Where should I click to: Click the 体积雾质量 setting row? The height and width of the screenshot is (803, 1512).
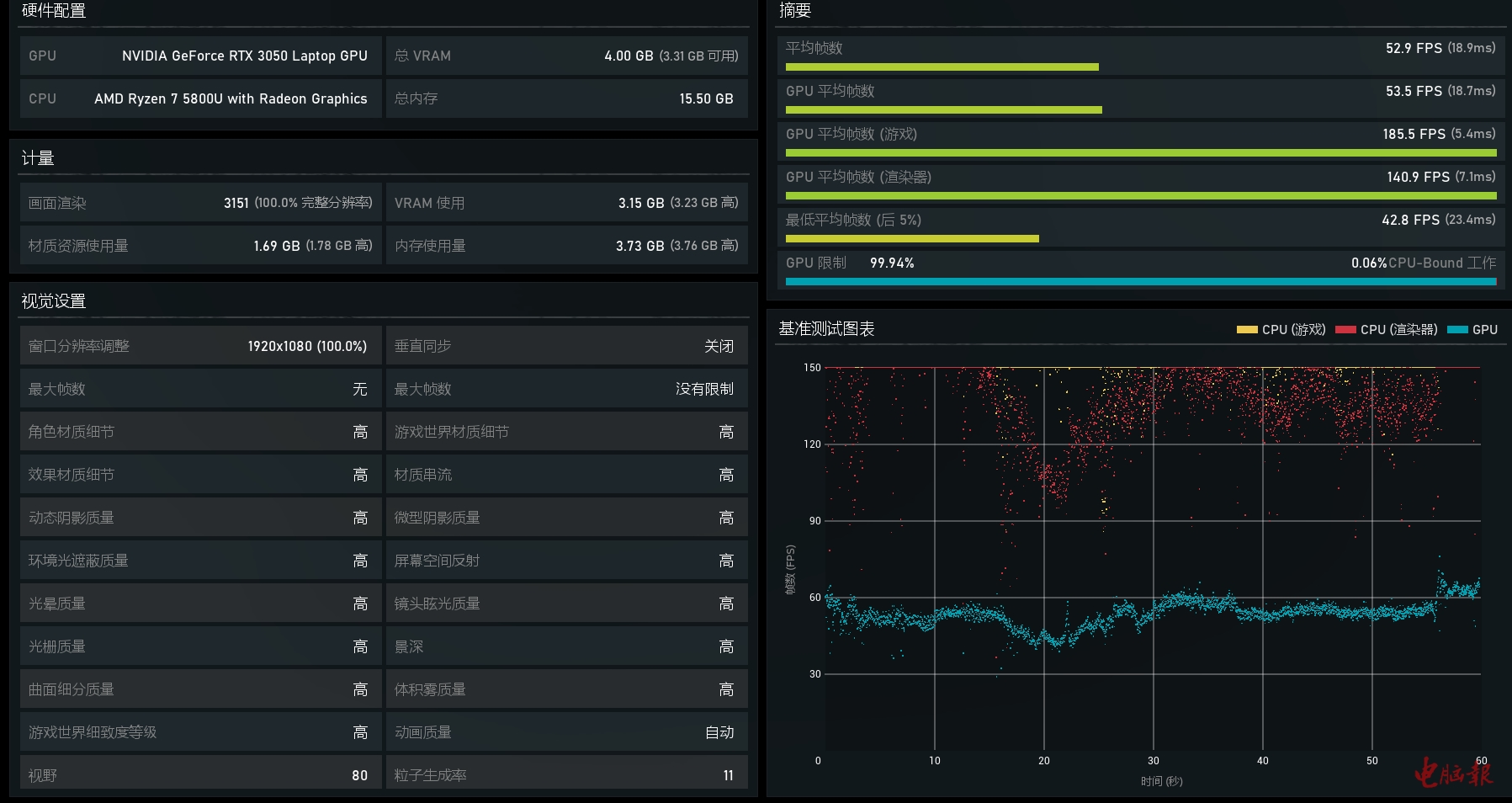pos(566,689)
